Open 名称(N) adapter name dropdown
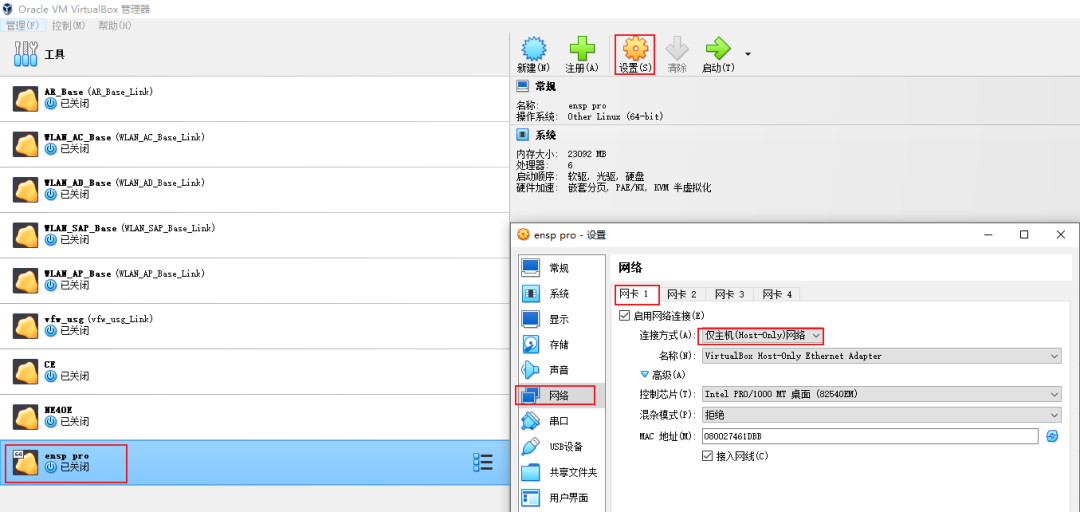This screenshot has height=512, width=1080. [881, 356]
